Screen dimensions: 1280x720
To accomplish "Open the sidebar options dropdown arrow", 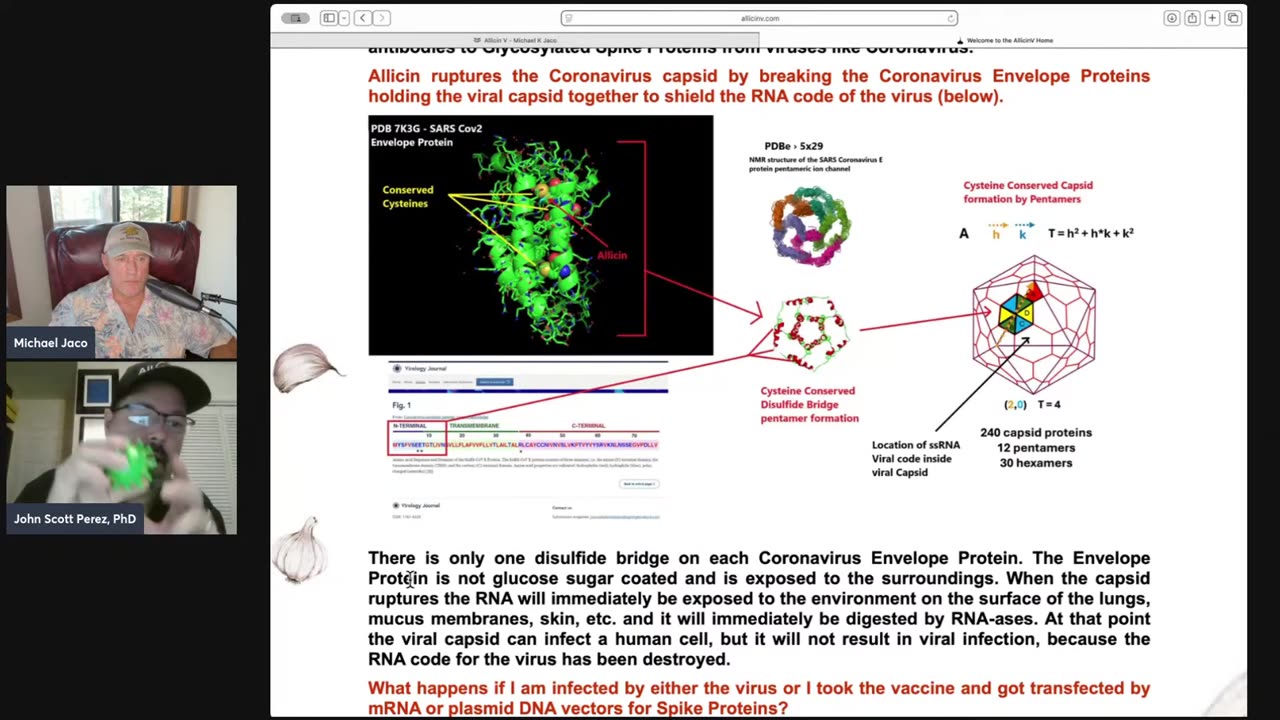I will point(343,18).
